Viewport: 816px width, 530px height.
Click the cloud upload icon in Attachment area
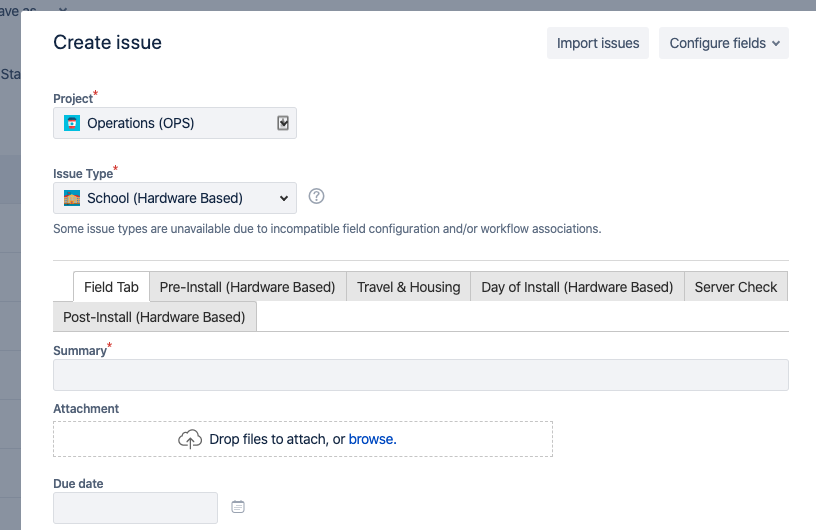190,439
